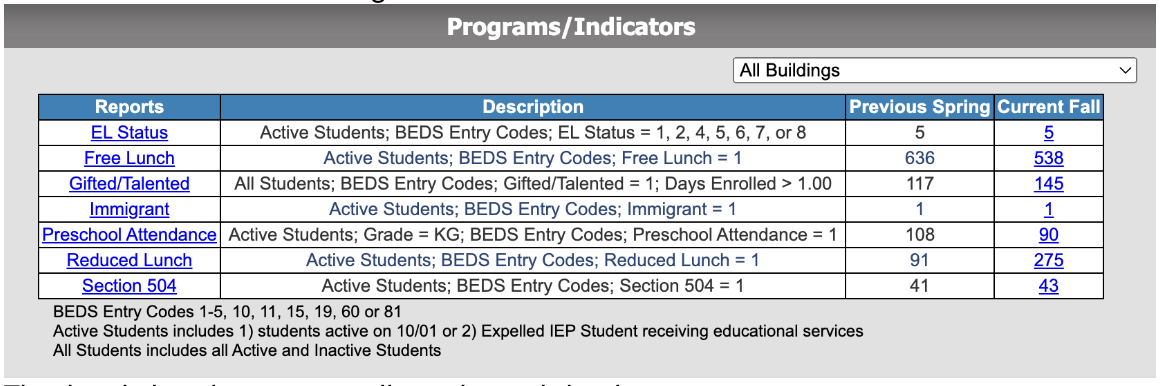Click Current Fall count 275 for Reduced Lunch
1164x386 pixels.
coord(1048,261)
